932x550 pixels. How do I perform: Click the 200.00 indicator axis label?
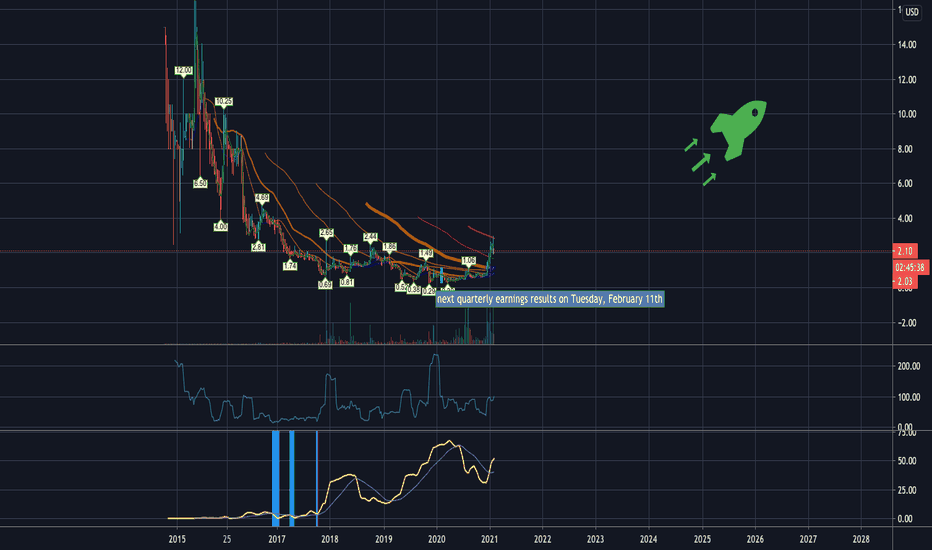coord(909,366)
